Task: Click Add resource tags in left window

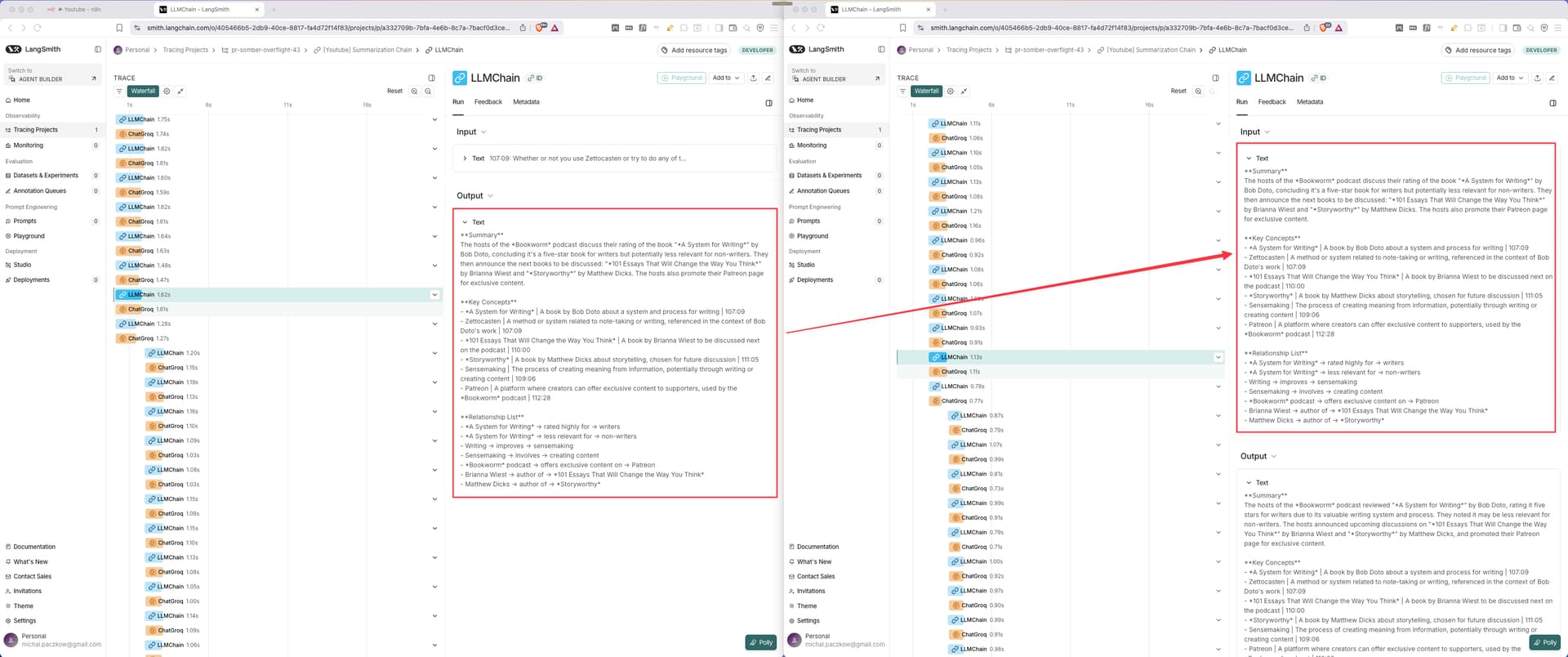Action: (694, 50)
